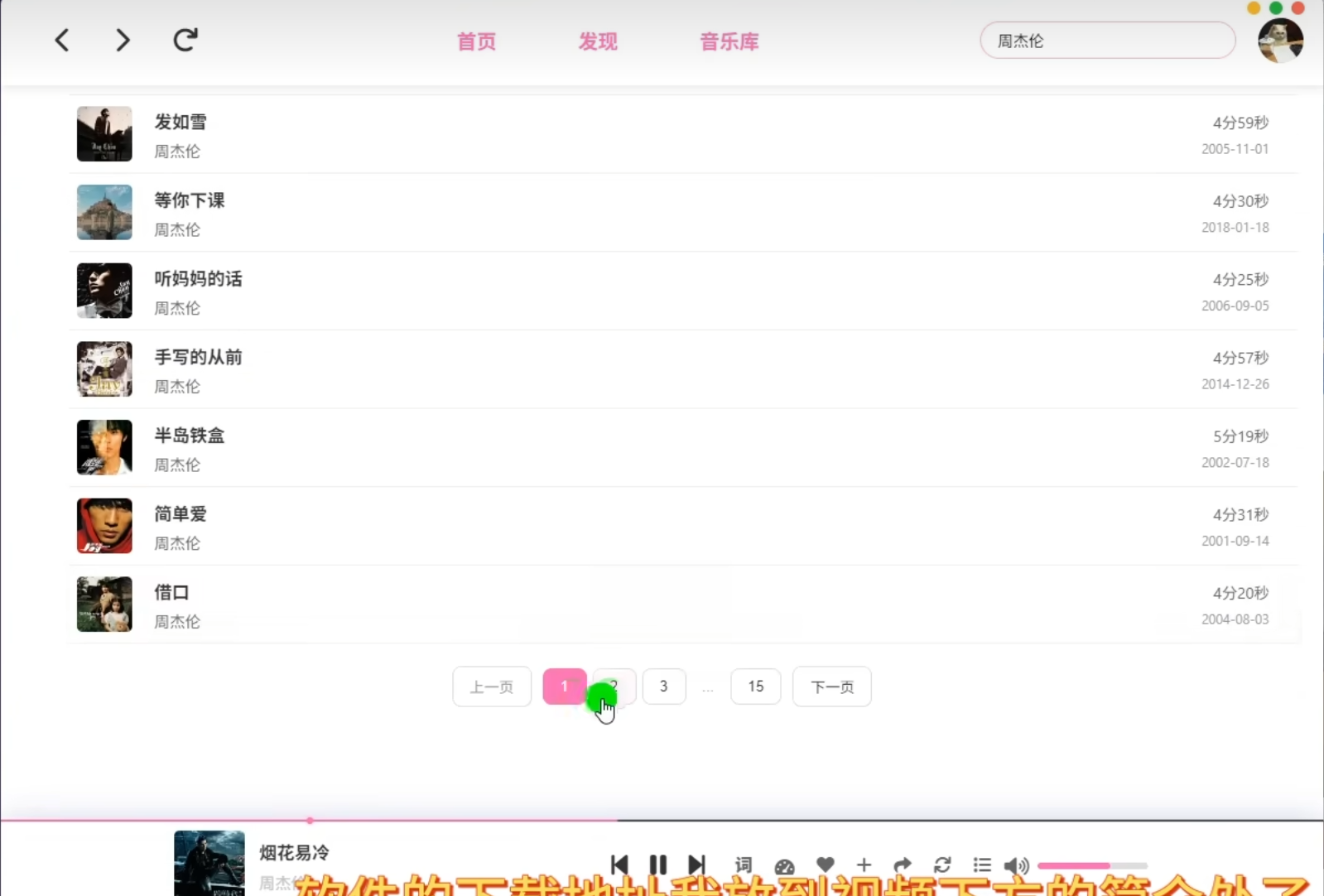Open the playback speed gauge icon
1324x896 pixels.
tap(784, 866)
